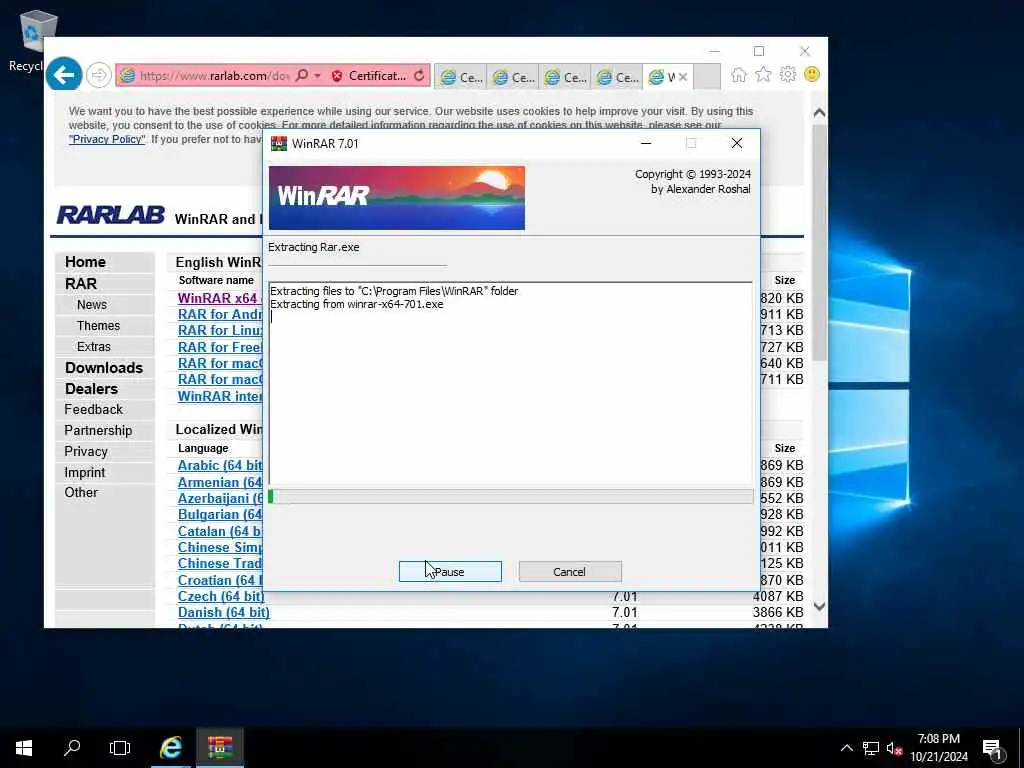Open Imprint sidebar item
The width and height of the screenshot is (1024, 768).
84,472
